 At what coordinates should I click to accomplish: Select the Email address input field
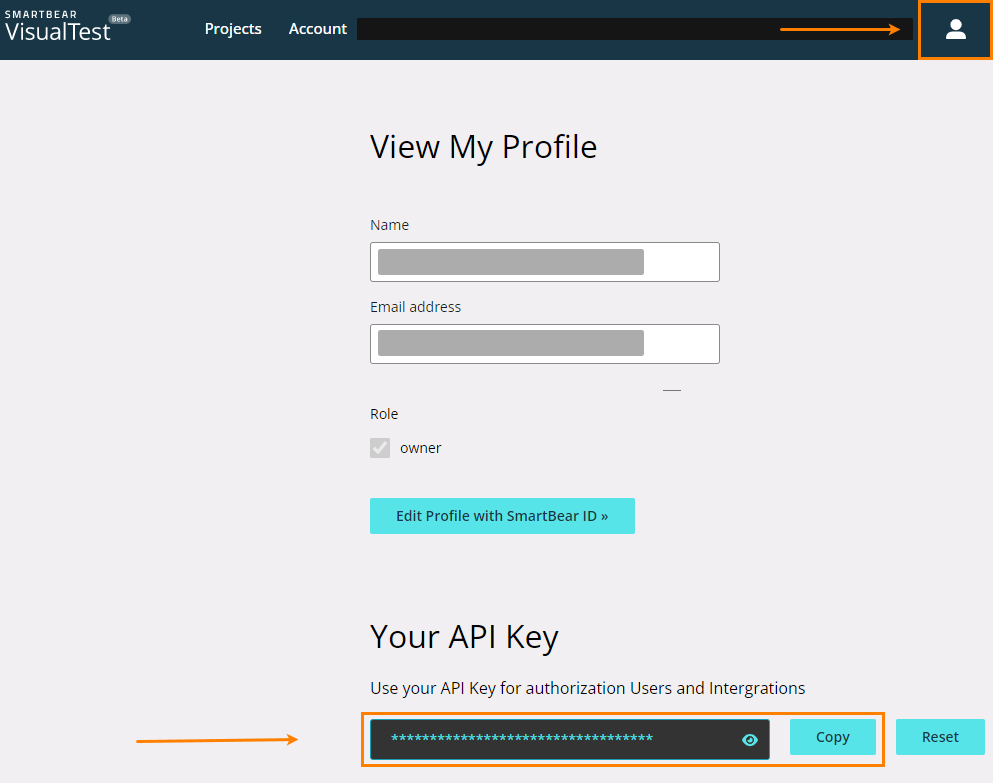(544, 343)
